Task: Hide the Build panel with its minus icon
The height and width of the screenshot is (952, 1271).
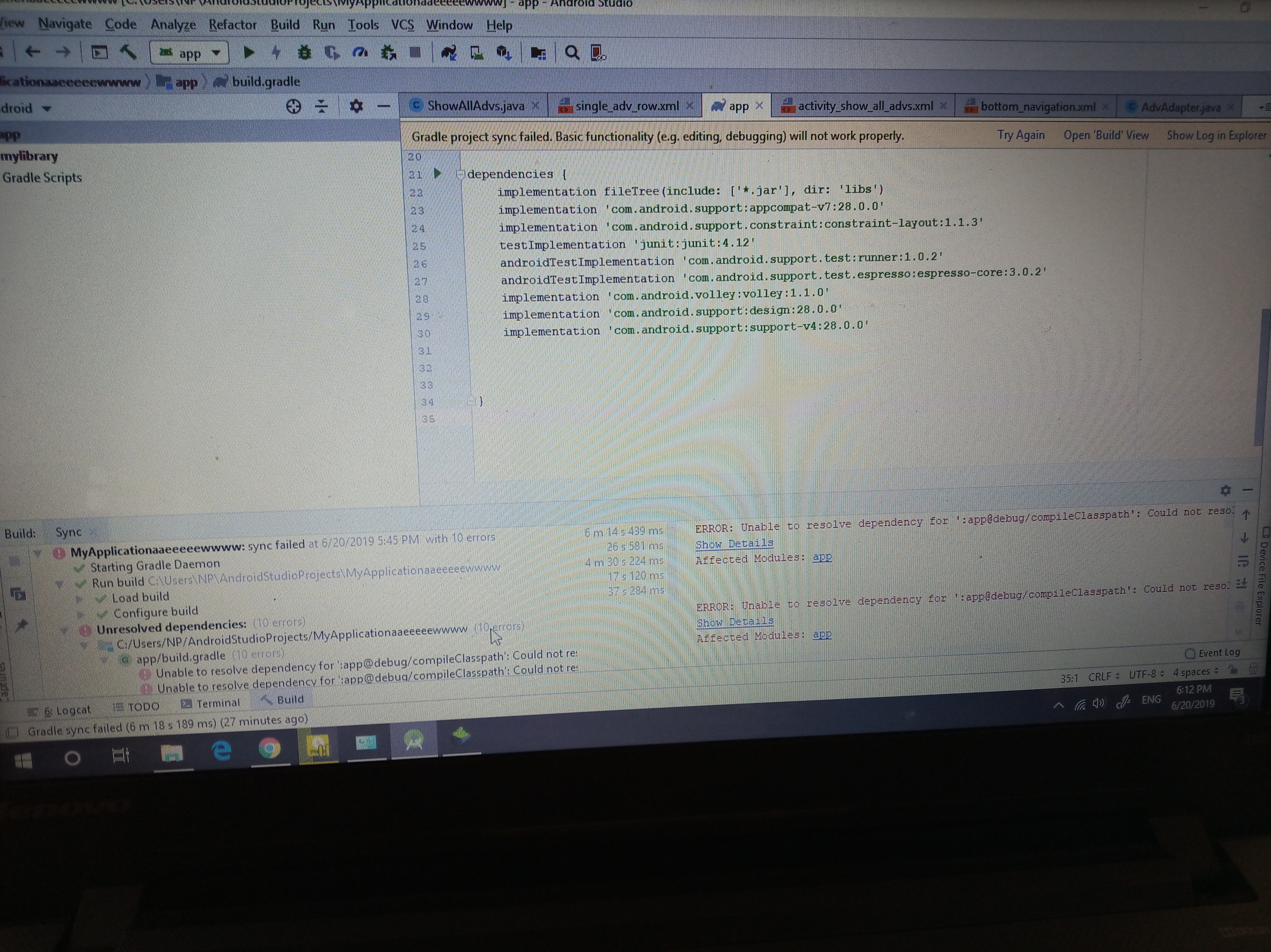Action: pyautogui.click(x=1248, y=490)
